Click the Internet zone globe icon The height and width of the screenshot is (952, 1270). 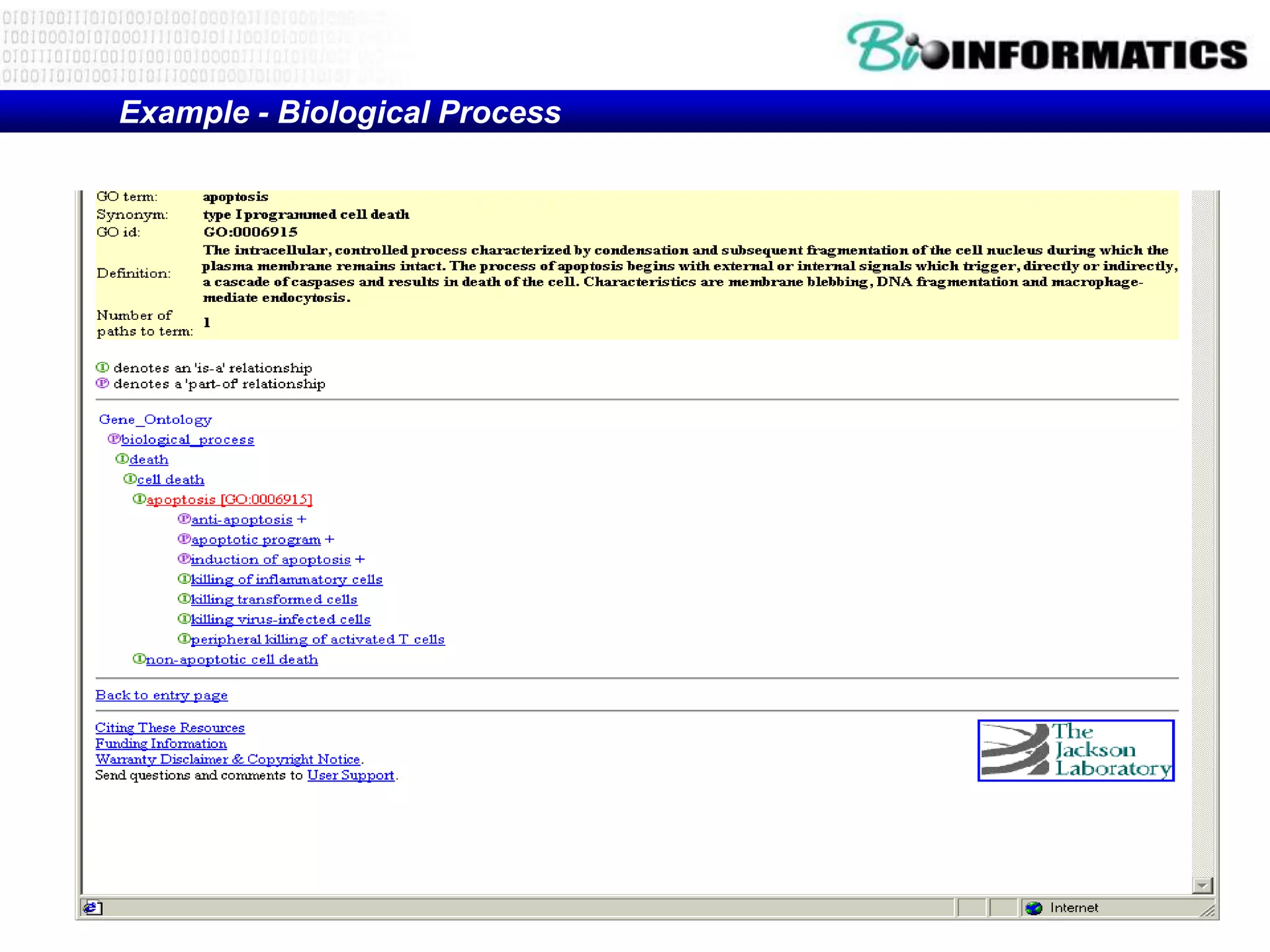pyautogui.click(x=1034, y=908)
